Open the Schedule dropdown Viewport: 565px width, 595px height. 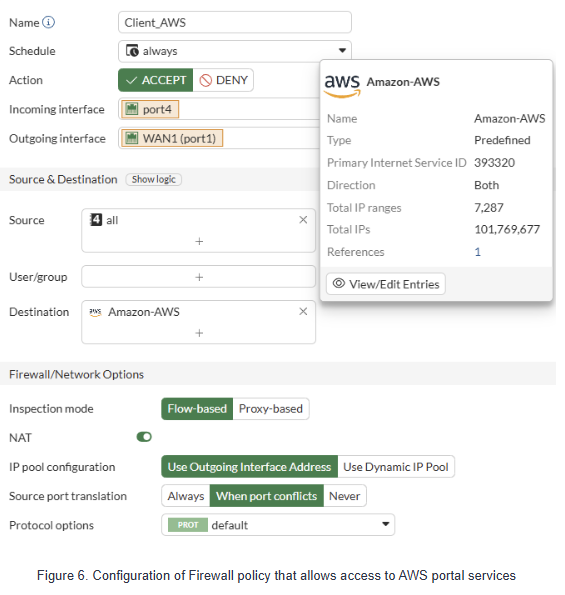(234, 51)
